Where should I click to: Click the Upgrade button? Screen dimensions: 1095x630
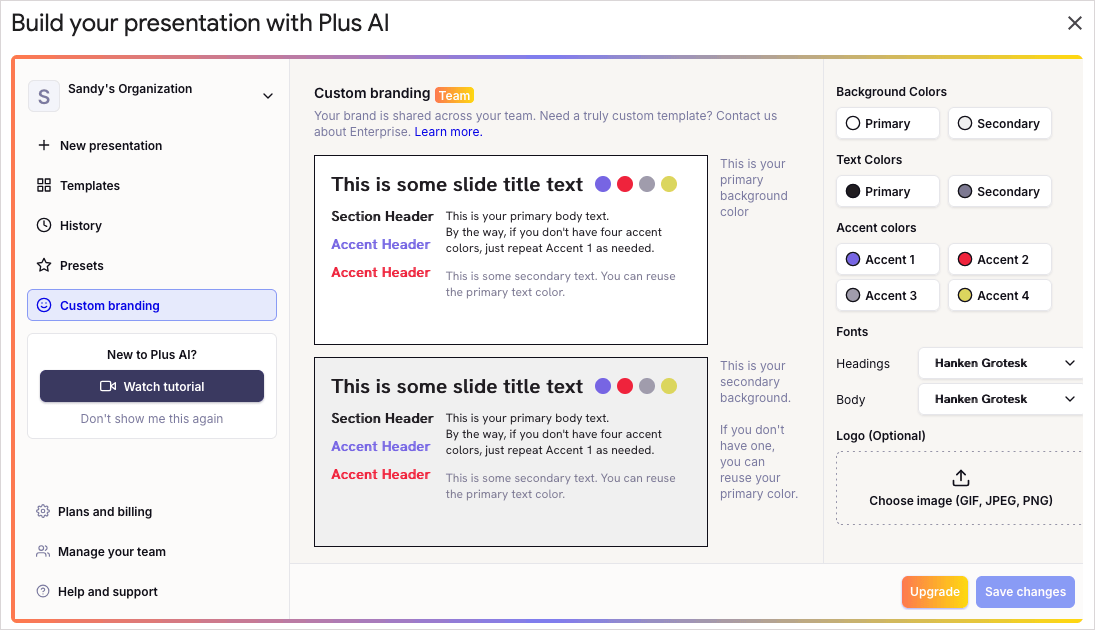[x=934, y=592]
